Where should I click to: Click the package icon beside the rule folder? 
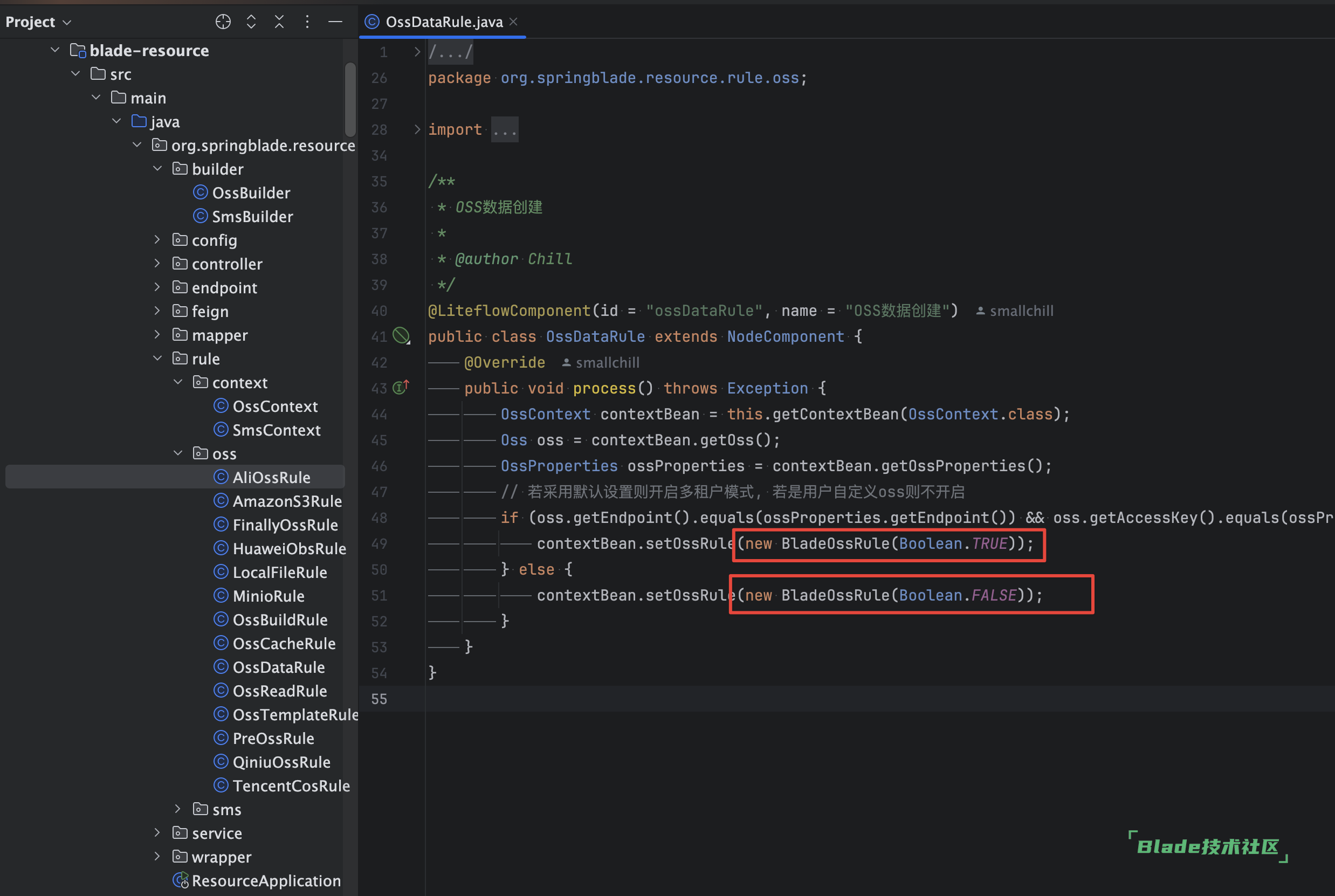point(180,359)
